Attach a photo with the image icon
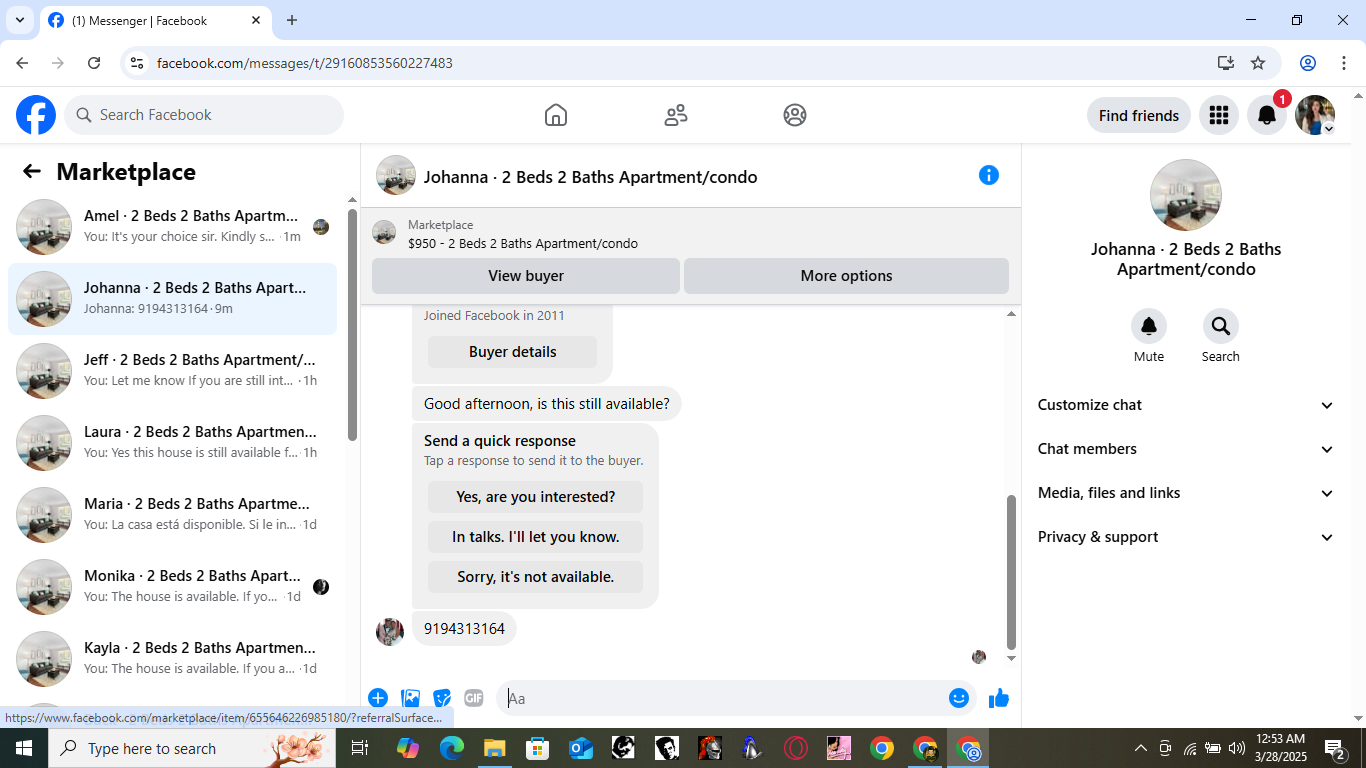 [410, 698]
